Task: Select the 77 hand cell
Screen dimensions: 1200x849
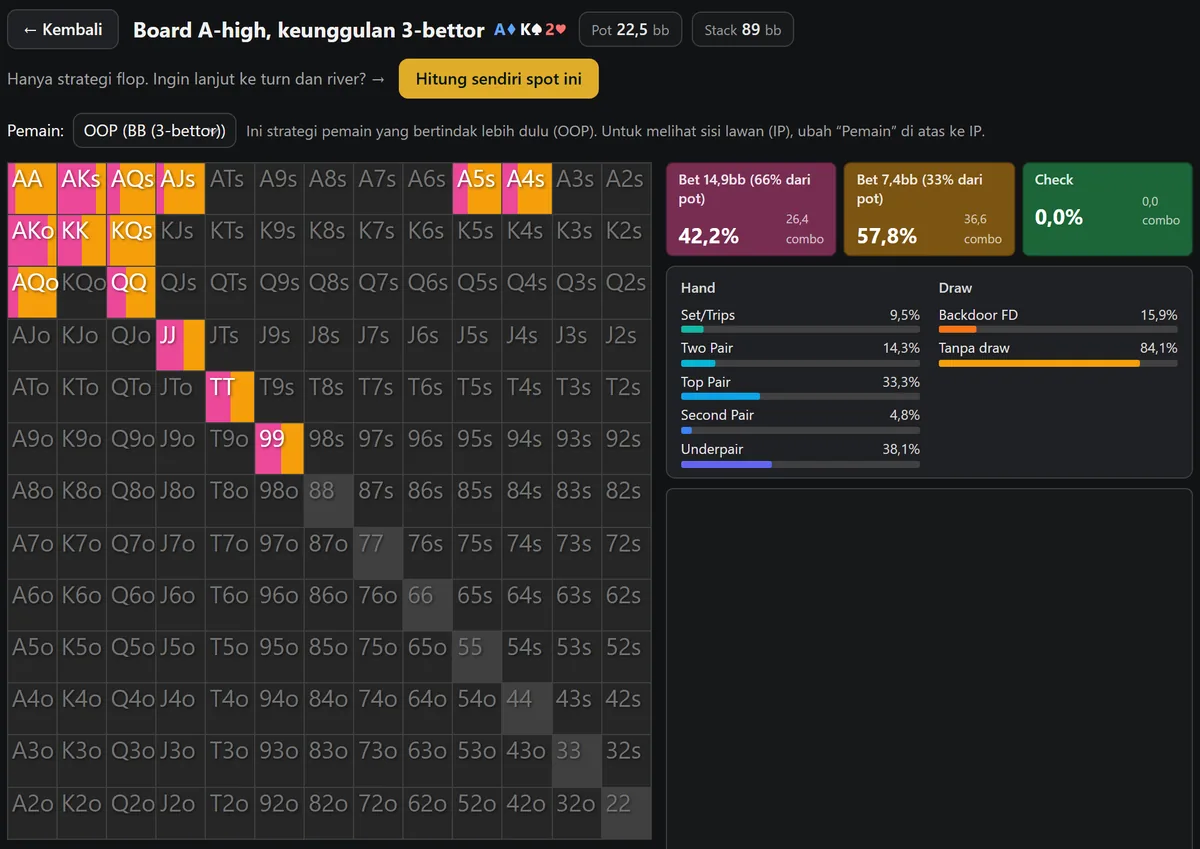Action: click(x=378, y=552)
